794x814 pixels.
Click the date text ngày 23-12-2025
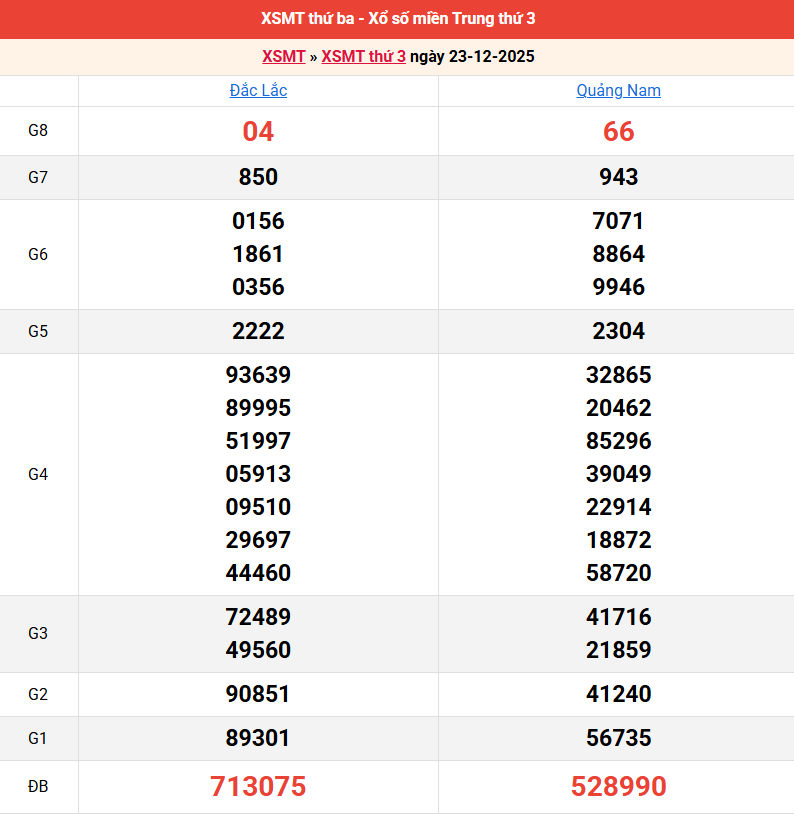[x=472, y=56]
